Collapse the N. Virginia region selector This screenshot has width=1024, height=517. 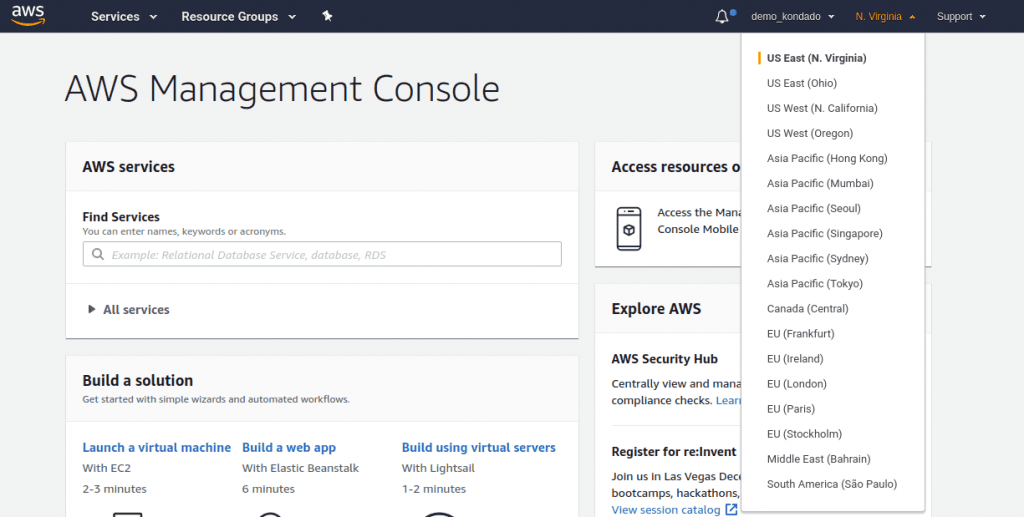point(885,16)
